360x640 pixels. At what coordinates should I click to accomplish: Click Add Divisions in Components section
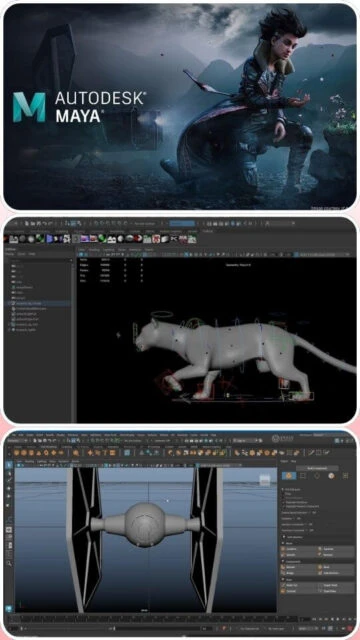click(336, 573)
